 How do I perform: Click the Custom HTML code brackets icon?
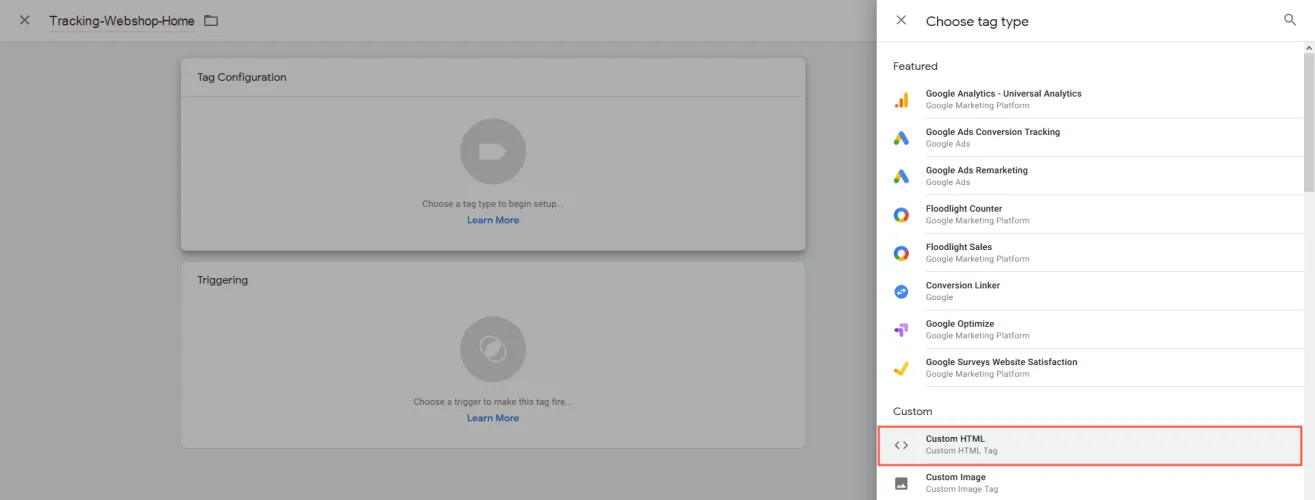pos(901,445)
